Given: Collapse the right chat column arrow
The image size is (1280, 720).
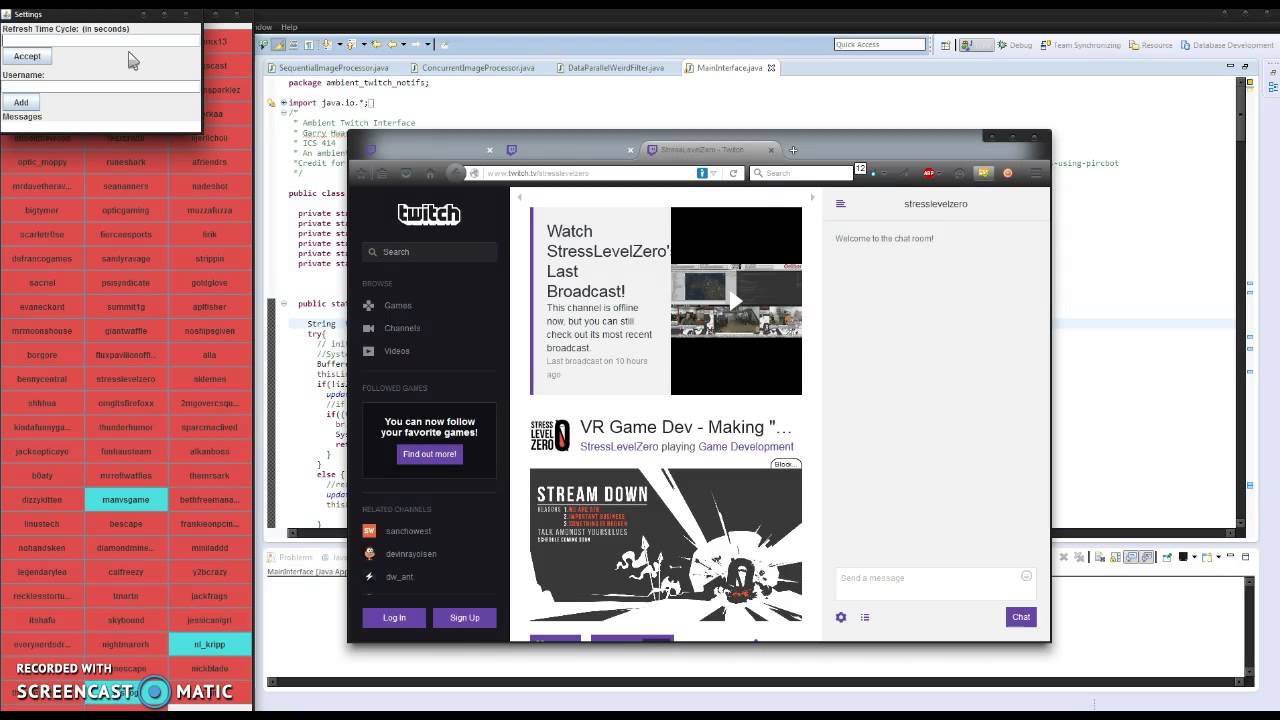Looking at the screenshot, I should [x=812, y=197].
